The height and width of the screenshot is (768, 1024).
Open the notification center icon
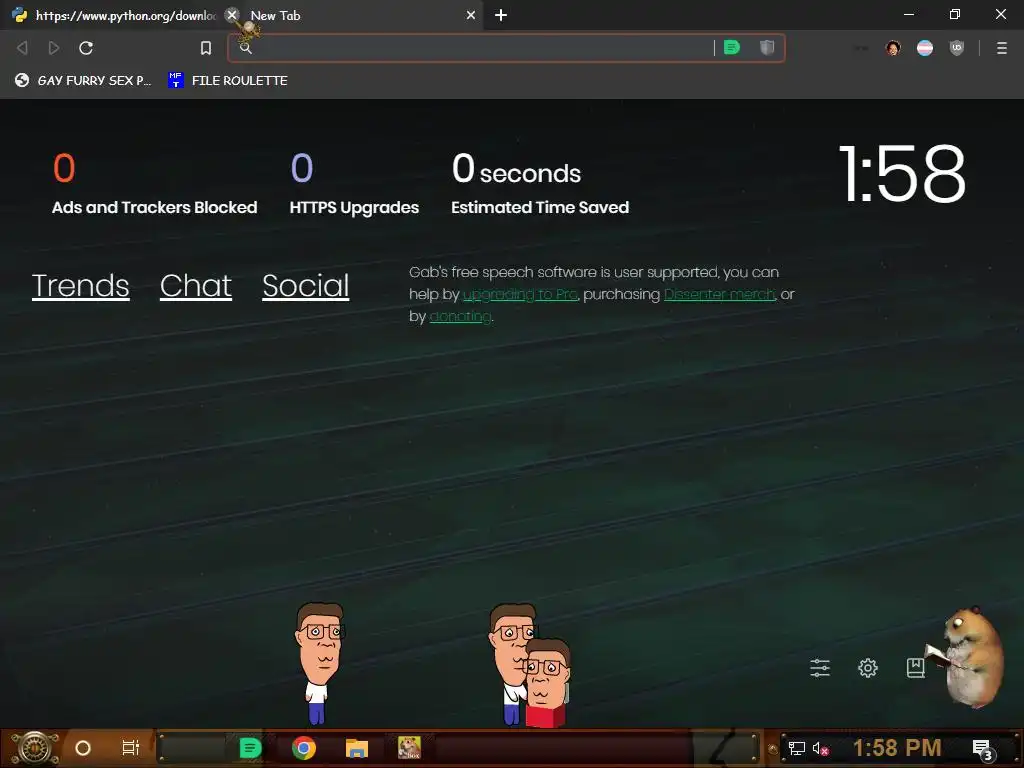982,749
